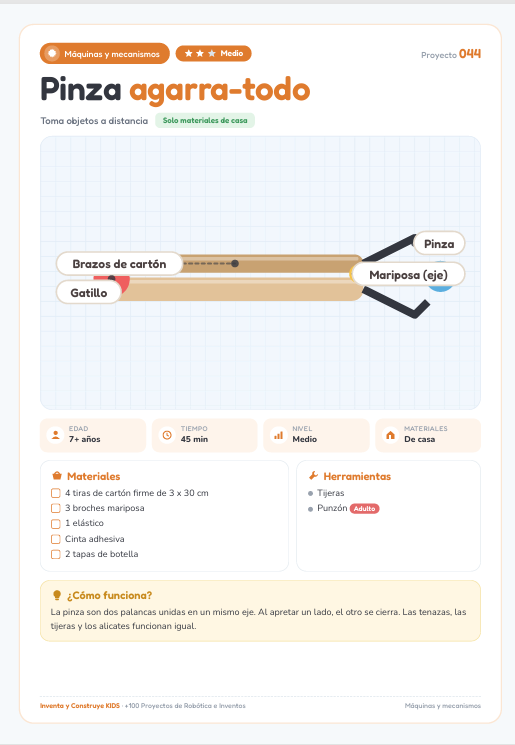This screenshot has width=515, height=745.
Task: Click the Gatillo label in the diagram
Action: click(x=89, y=293)
